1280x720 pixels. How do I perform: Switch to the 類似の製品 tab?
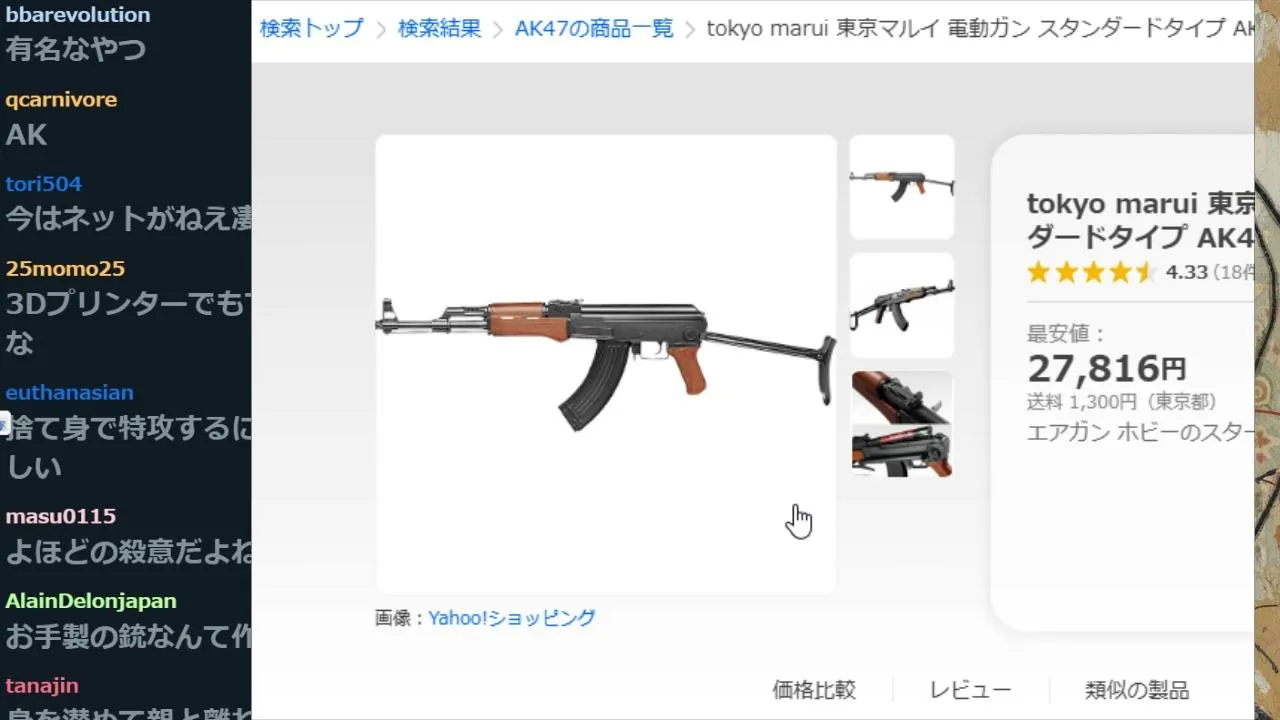click(x=1137, y=690)
